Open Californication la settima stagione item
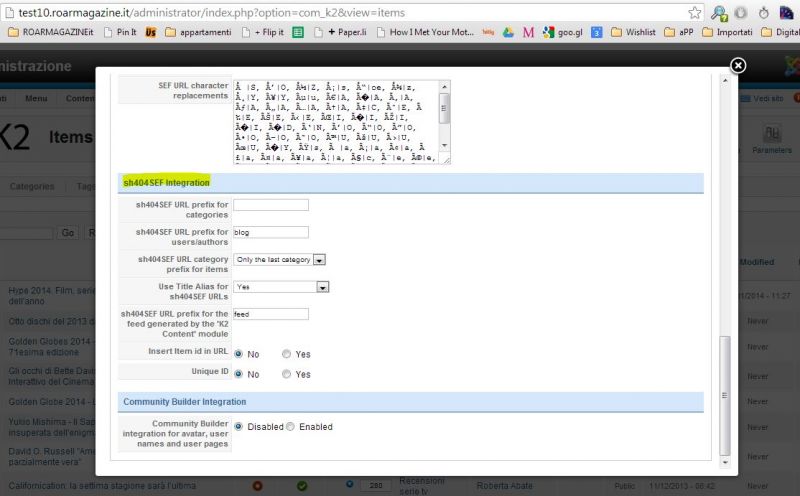This screenshot has height=496, width=800. click(x=102, y=486)
